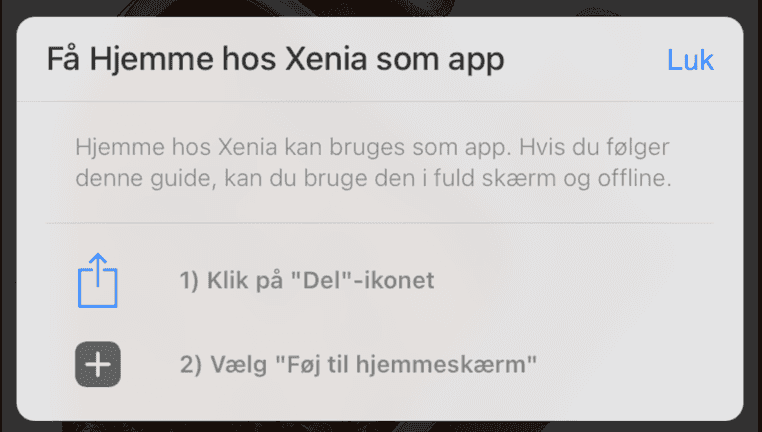
Task: Click the word "app" in the dialog title
Action: click(x=476, y=62)
